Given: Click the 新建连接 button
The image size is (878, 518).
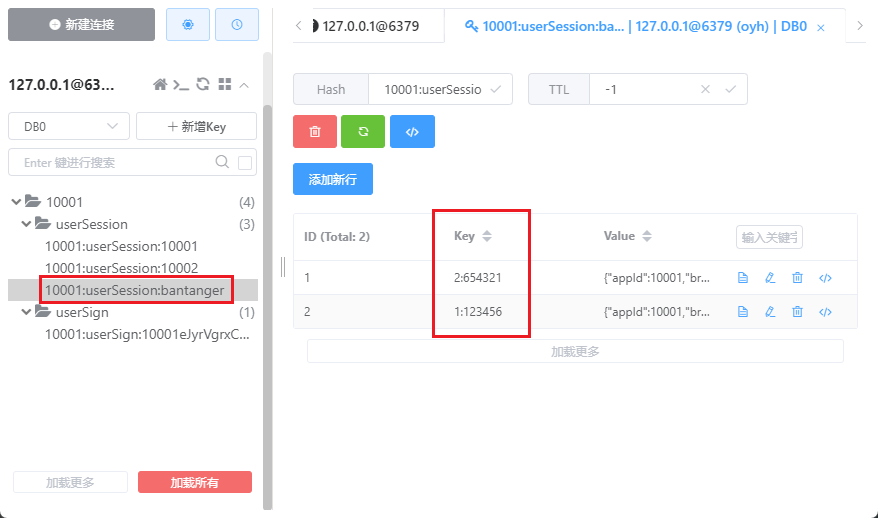Looking at the screenshot, I should (x=81, y=25).
